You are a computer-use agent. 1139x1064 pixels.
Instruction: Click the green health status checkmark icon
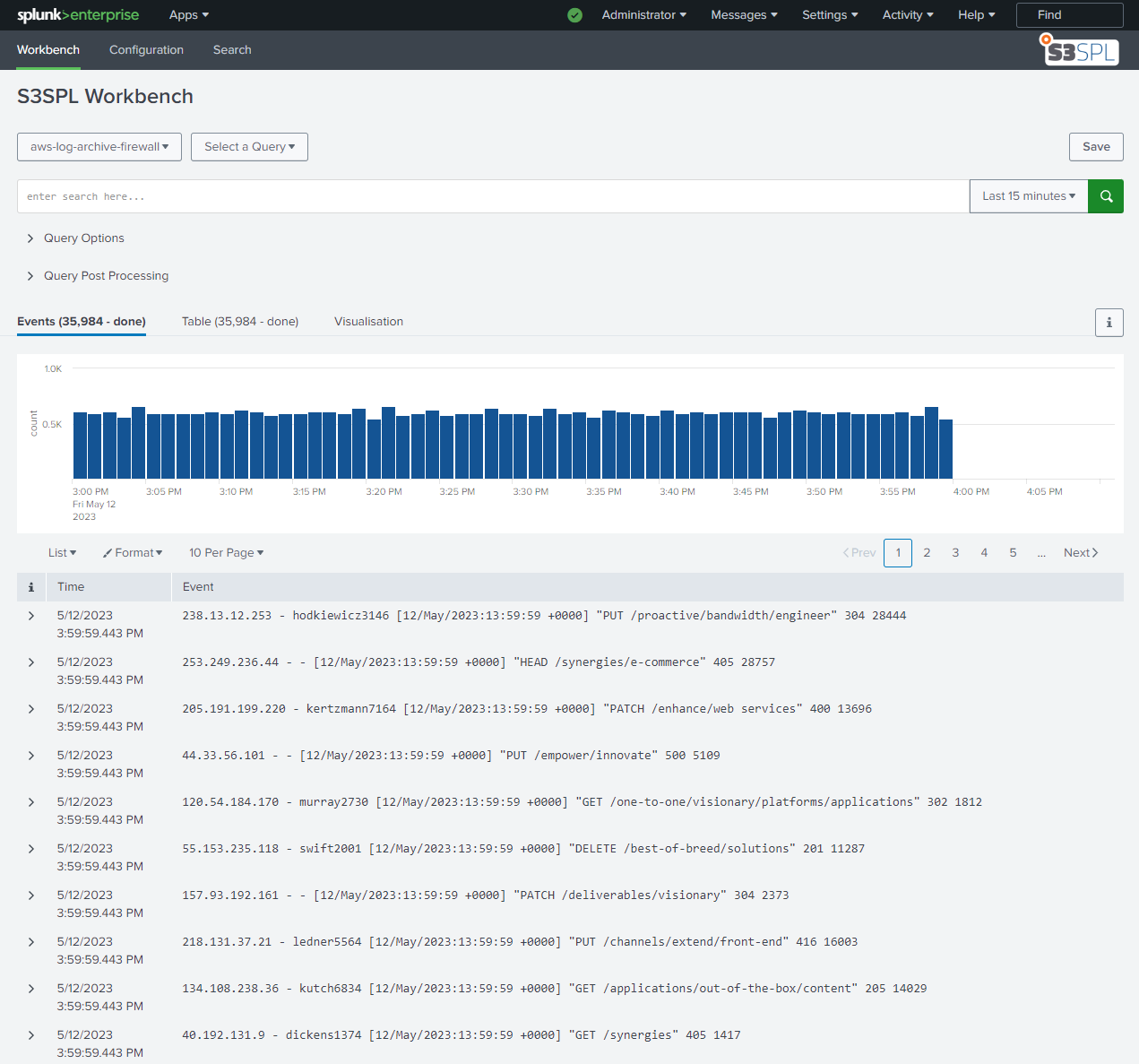click(574, 15)
